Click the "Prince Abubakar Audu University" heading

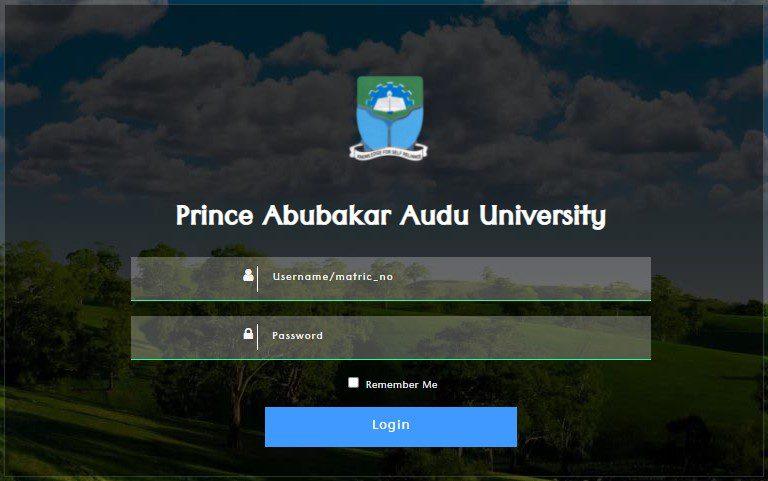click(x=391, y=216)
